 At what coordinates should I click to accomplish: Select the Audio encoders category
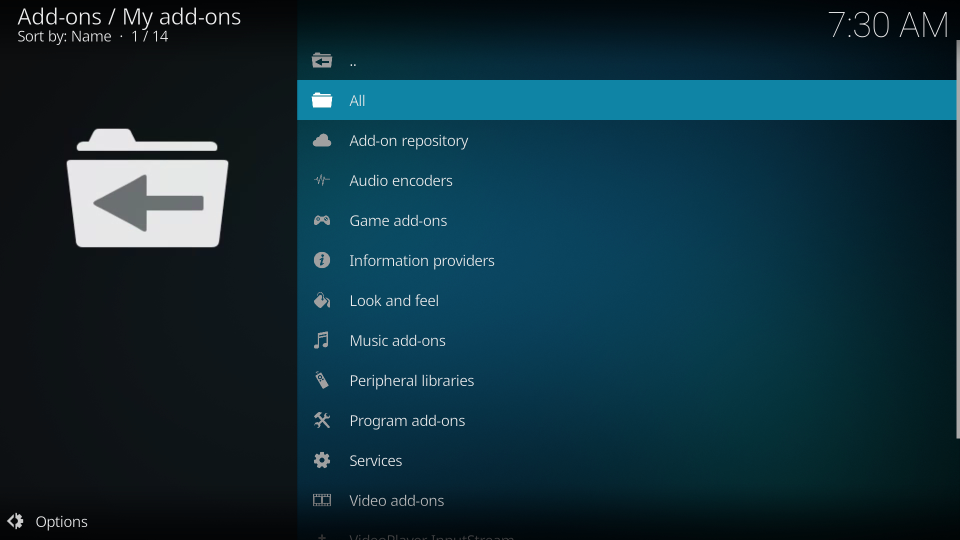click(x=400, y=181)
